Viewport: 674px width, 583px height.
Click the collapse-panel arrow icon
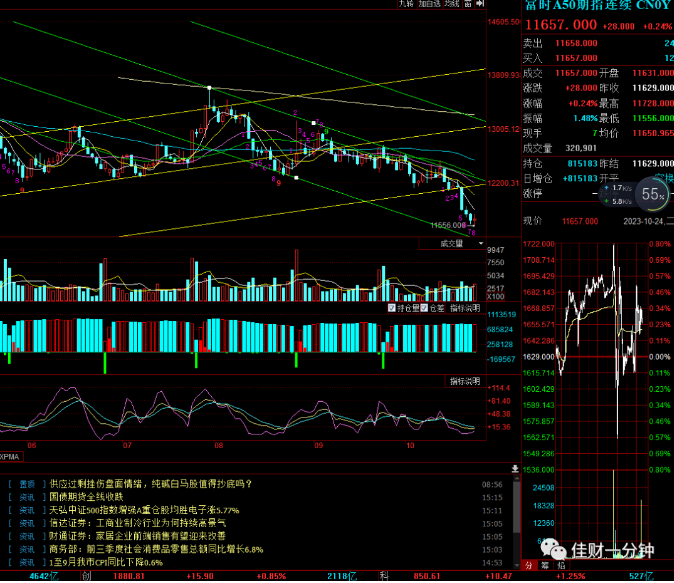click(480, 3)
